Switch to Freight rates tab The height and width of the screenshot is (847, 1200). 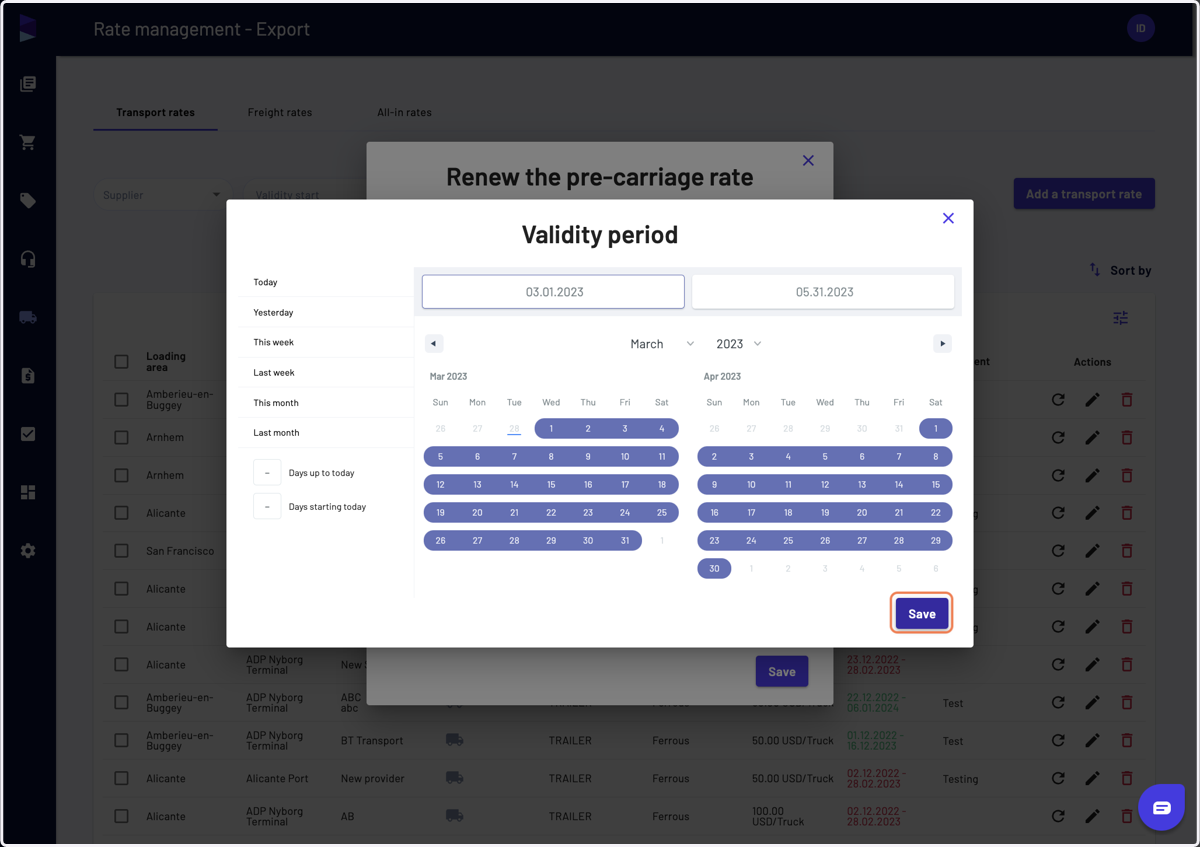coord(280,112)
